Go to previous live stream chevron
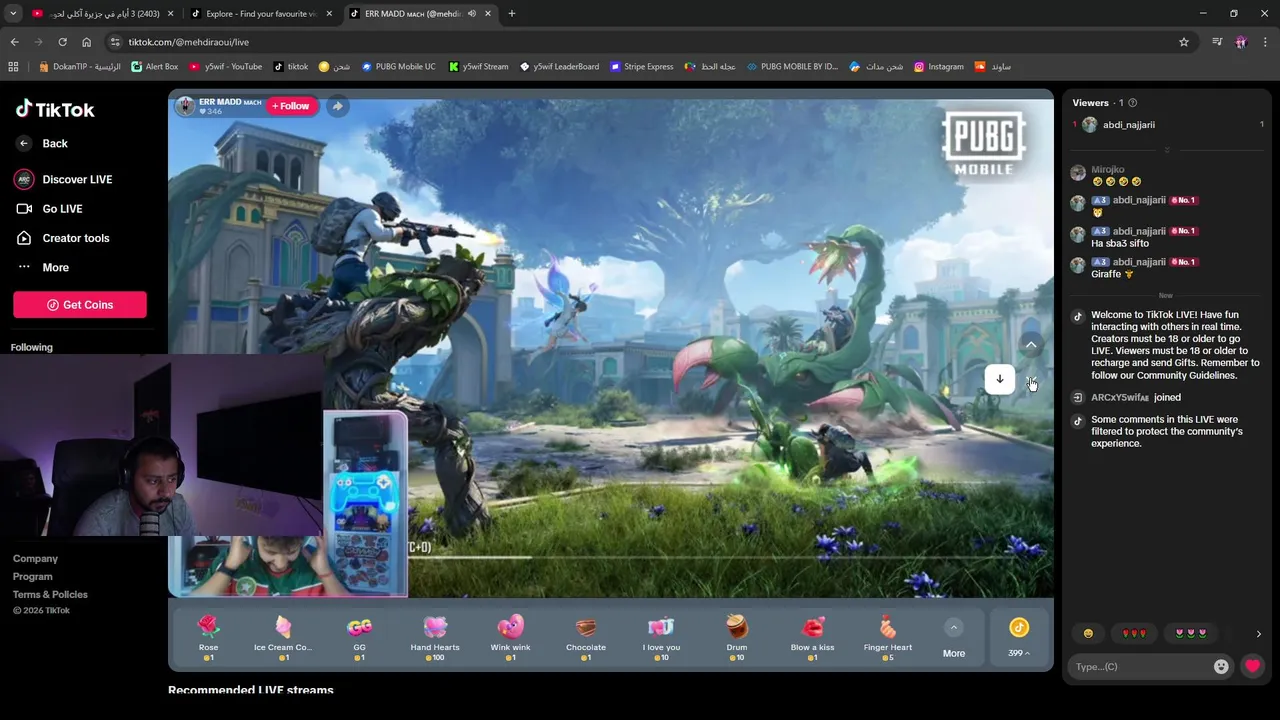 pos(1031,346)
